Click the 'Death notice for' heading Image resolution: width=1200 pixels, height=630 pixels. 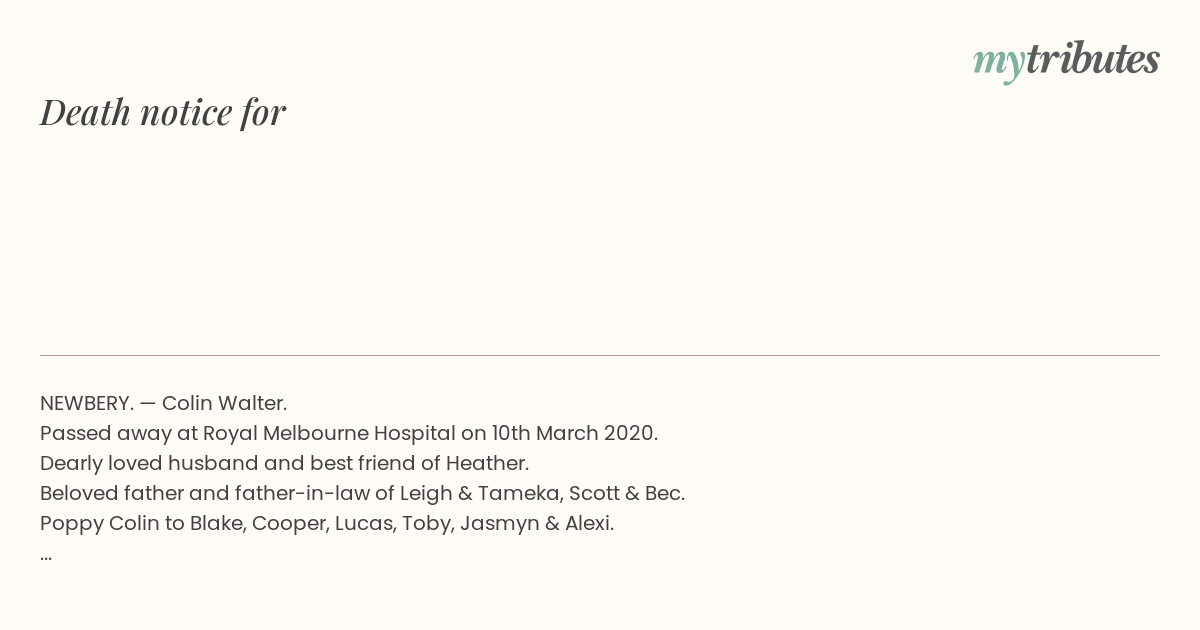[163, 112]
